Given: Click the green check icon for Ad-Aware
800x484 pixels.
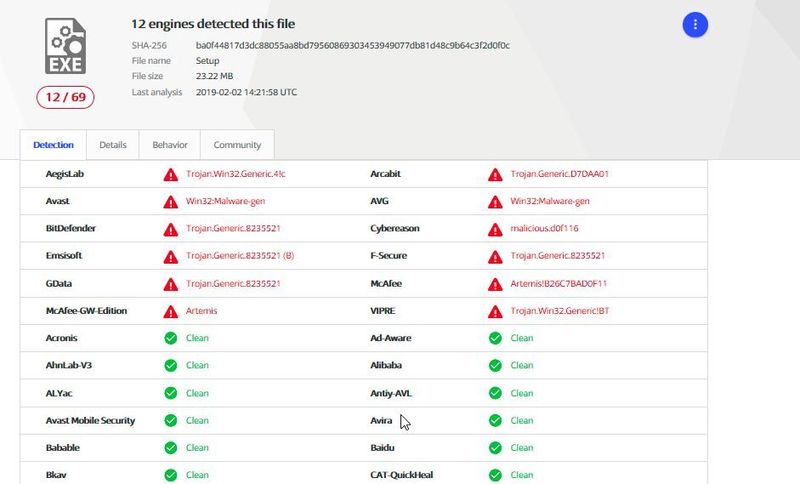Looking at the screenshot, I should pos(495,338).
